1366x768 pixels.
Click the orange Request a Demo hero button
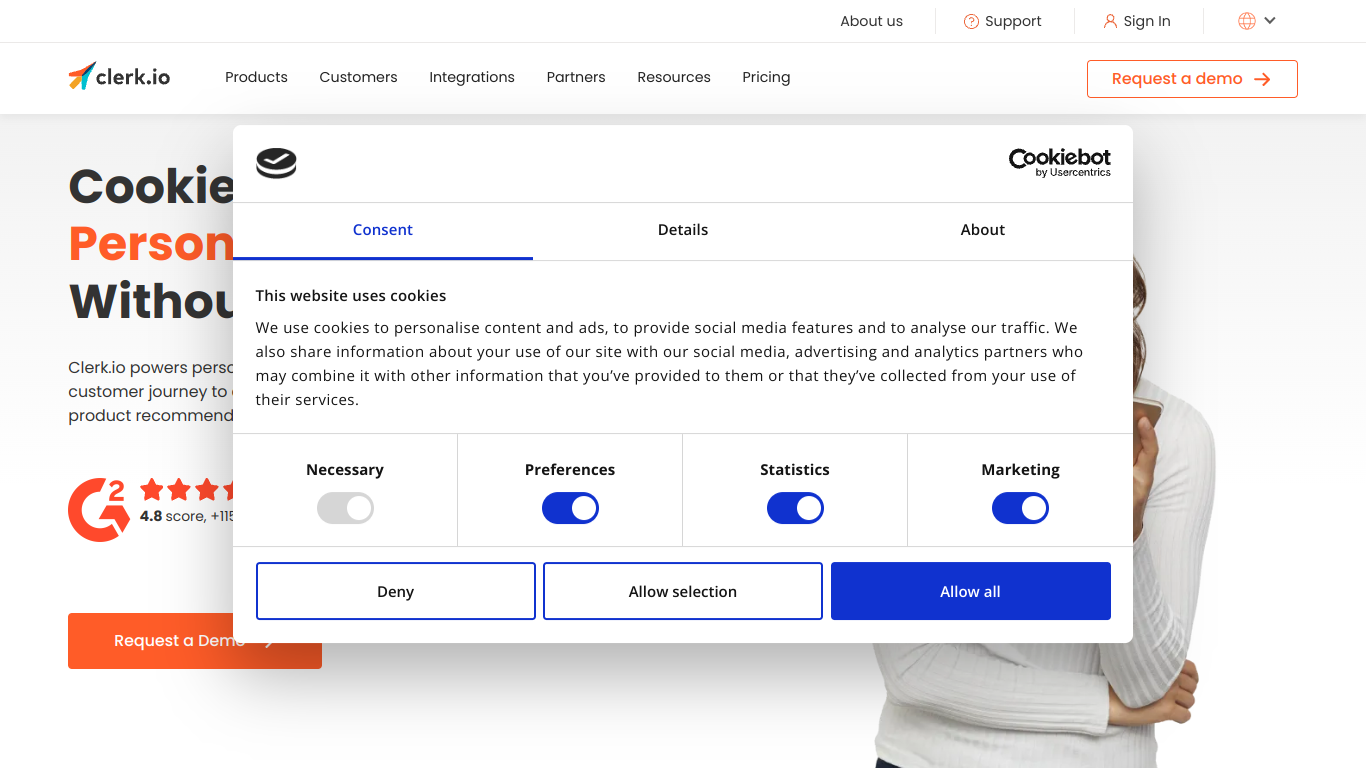click(195, 641)
